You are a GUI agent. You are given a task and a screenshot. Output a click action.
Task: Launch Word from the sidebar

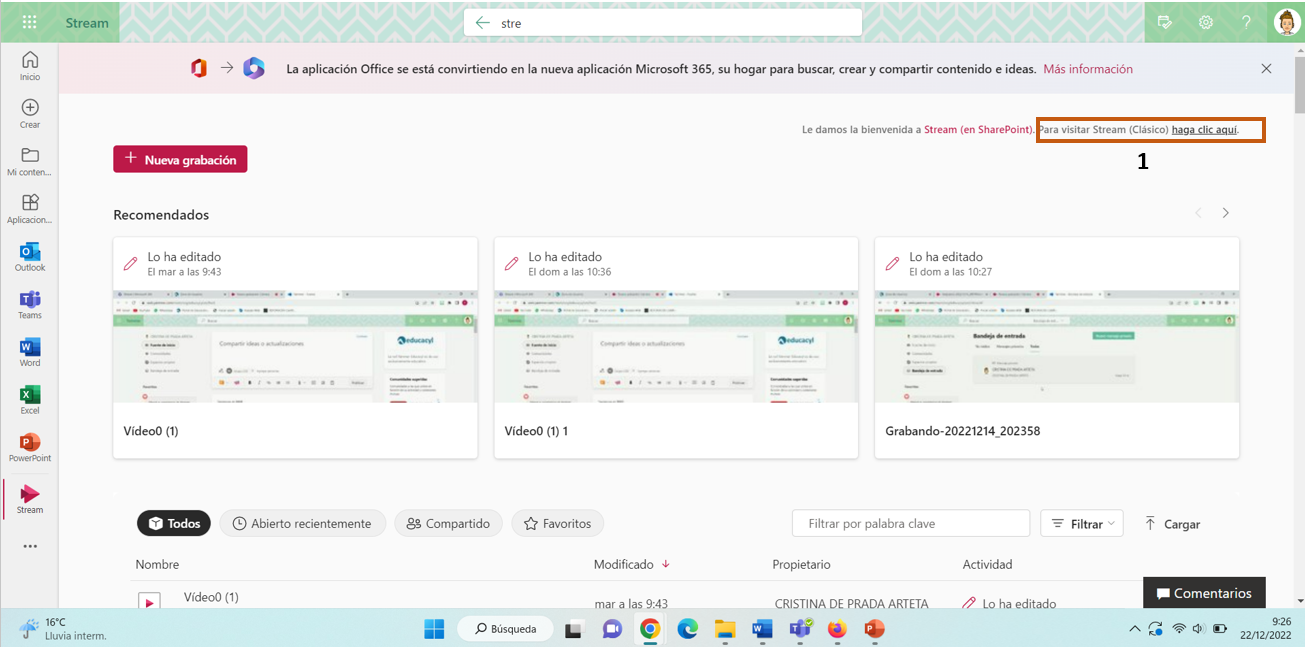click(30, 353)
